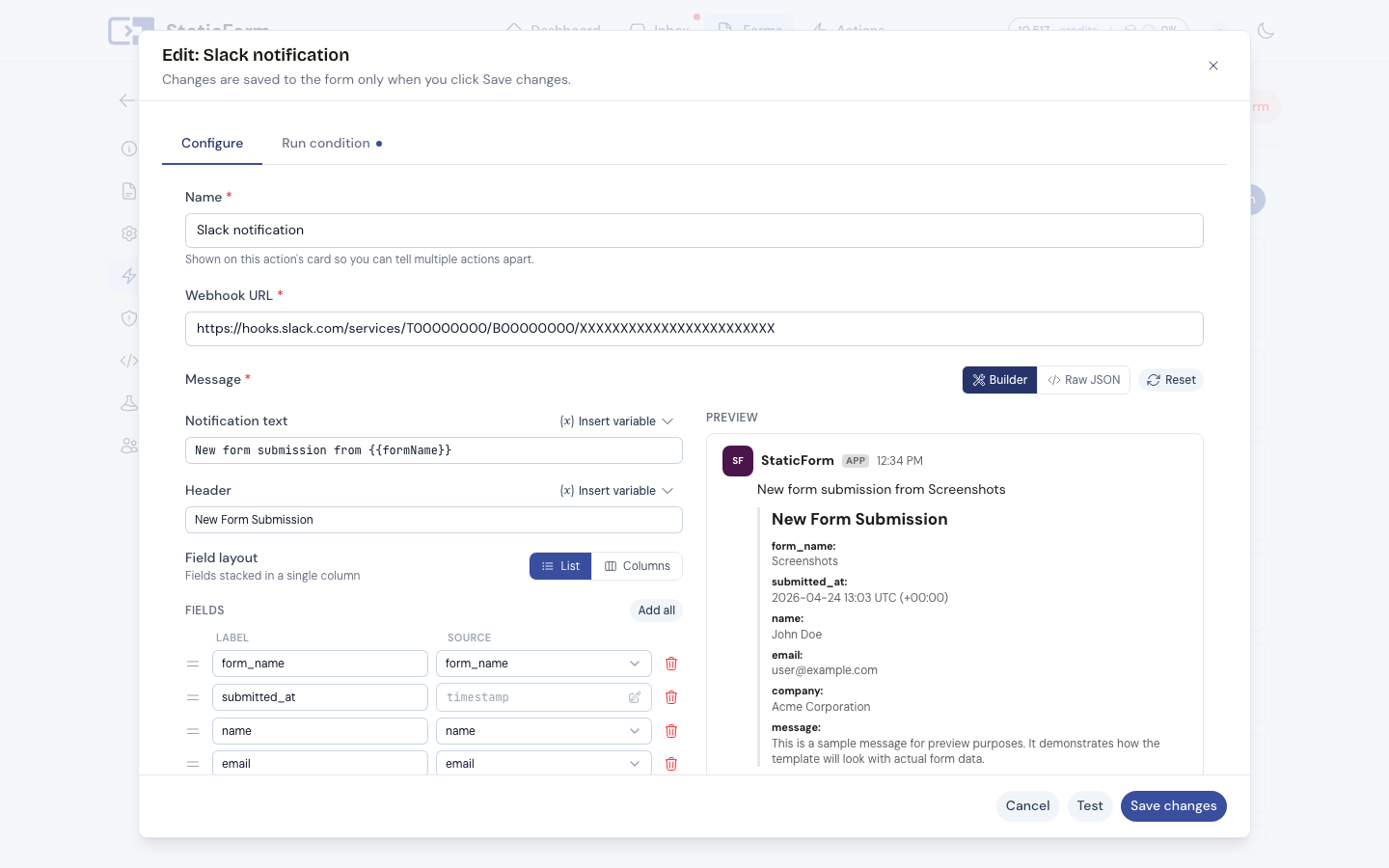Edit the name label input
This screenshot has width=1389, height=868.
(x=320, y=731)
